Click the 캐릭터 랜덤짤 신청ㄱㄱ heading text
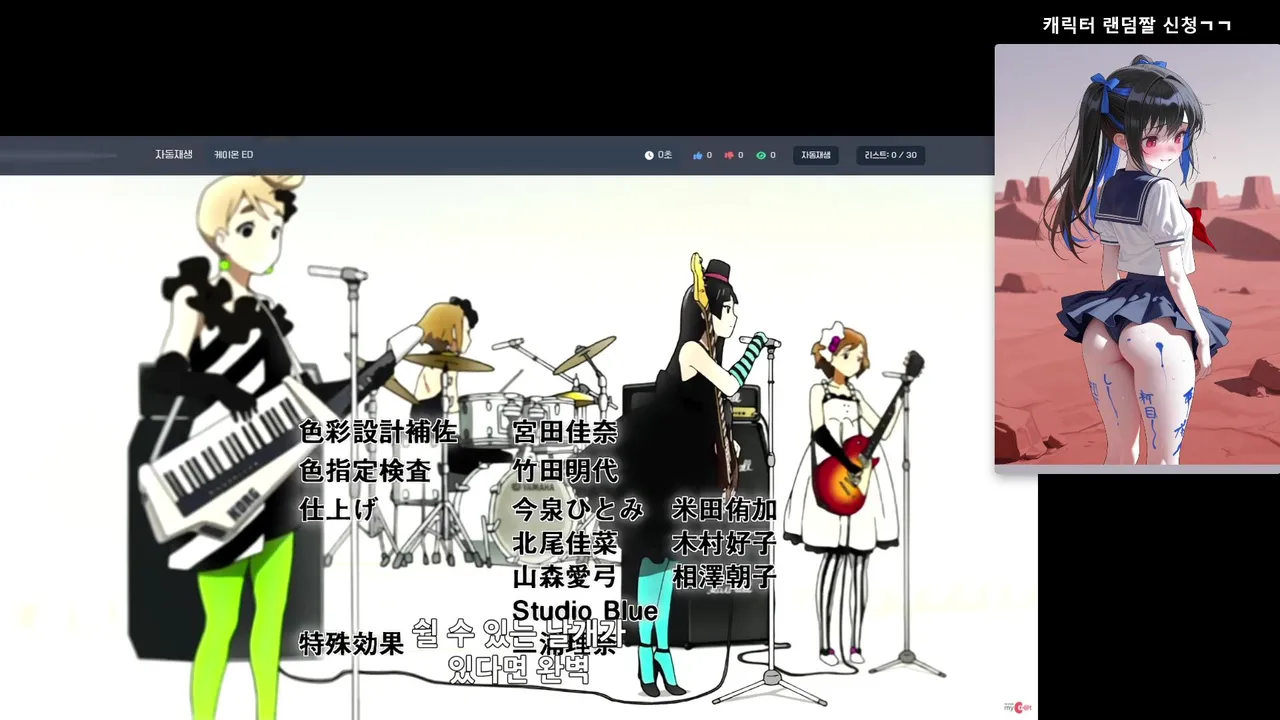Image resolution: width=1280 pixels, height=720 pixels. (x=1137, y=25)
